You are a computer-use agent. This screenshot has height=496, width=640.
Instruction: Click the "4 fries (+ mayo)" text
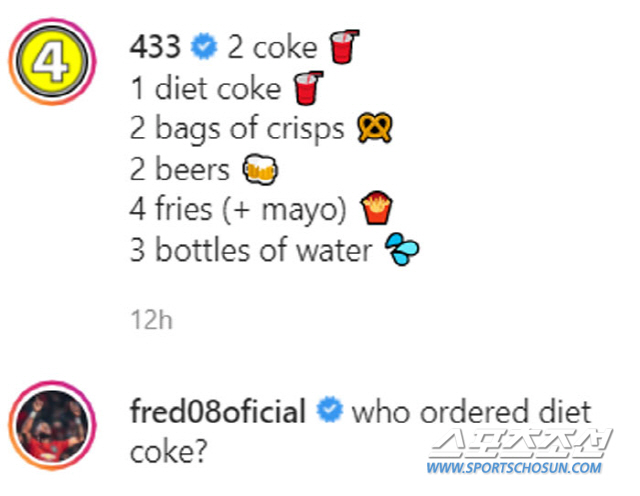click(238, 211)
